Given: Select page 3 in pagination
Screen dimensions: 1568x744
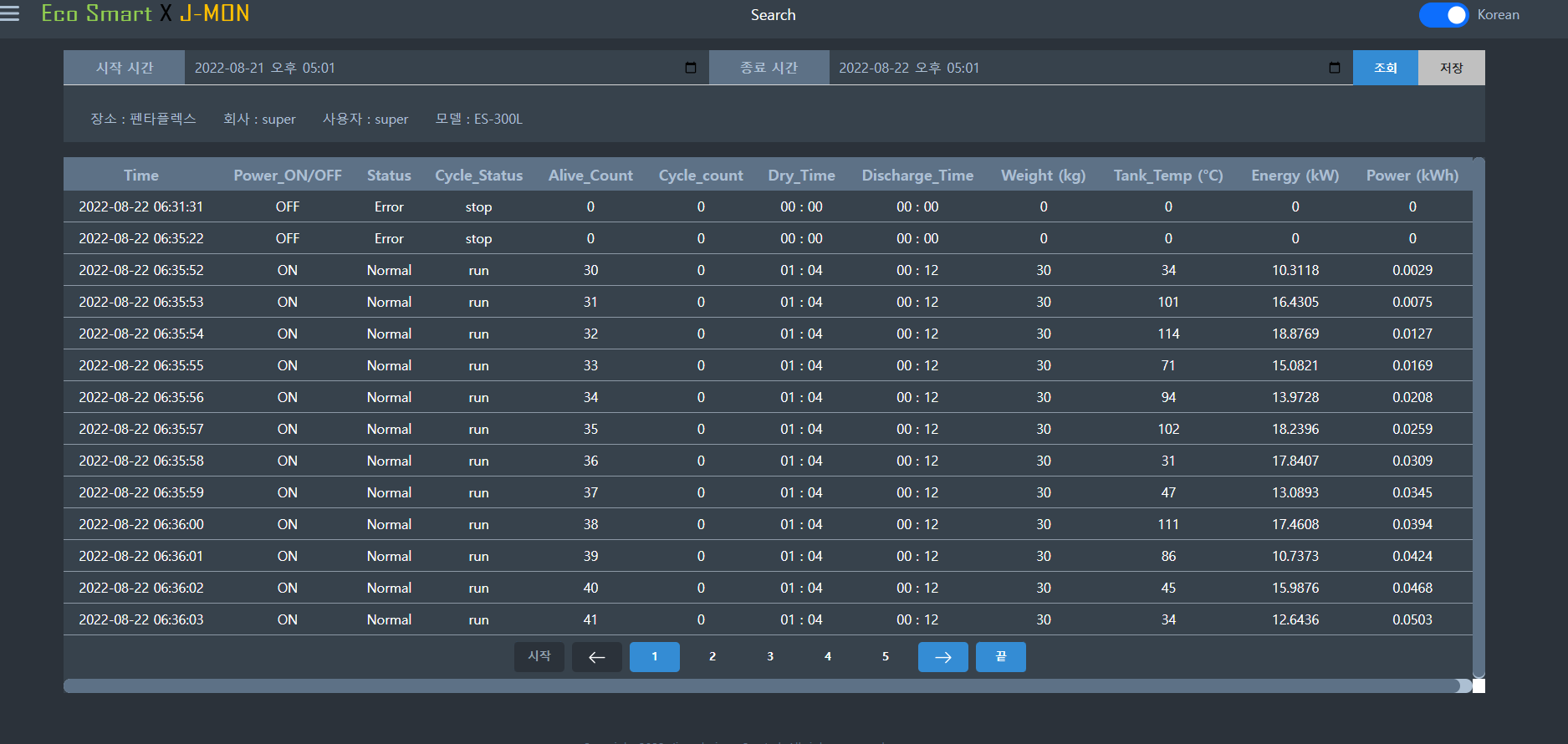Looking at the screenshot, I should (770, 657).
